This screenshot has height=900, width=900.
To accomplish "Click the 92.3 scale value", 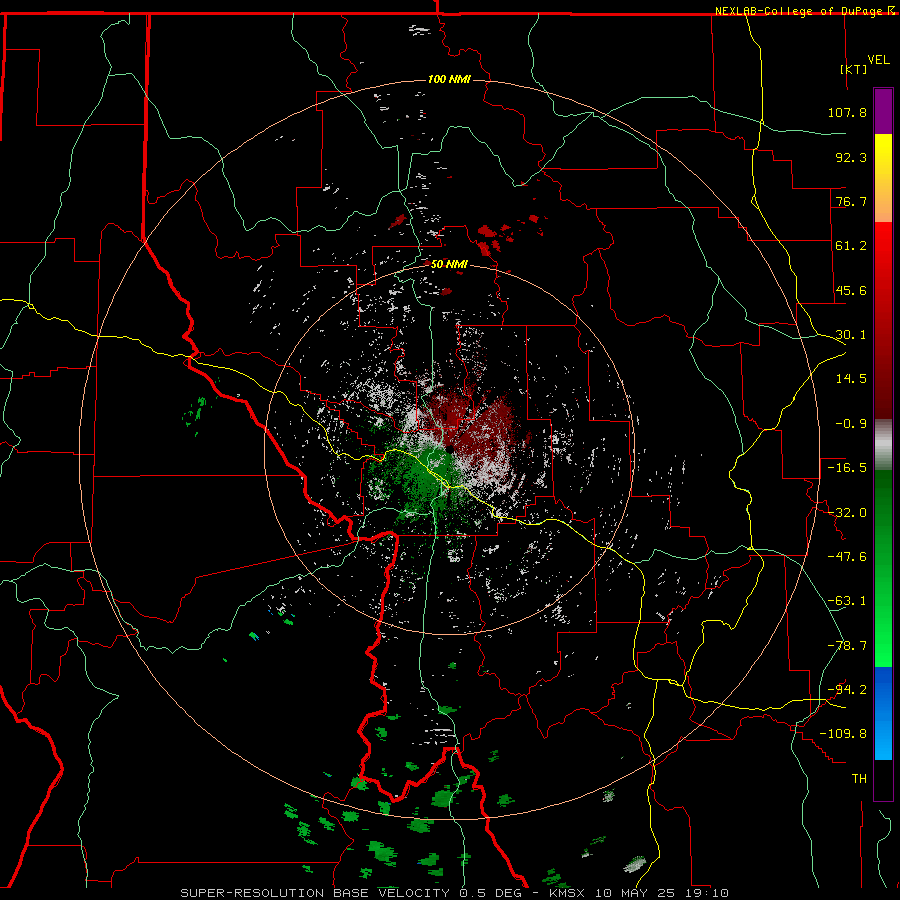I will pyautogui.click(x=851, y=157).
